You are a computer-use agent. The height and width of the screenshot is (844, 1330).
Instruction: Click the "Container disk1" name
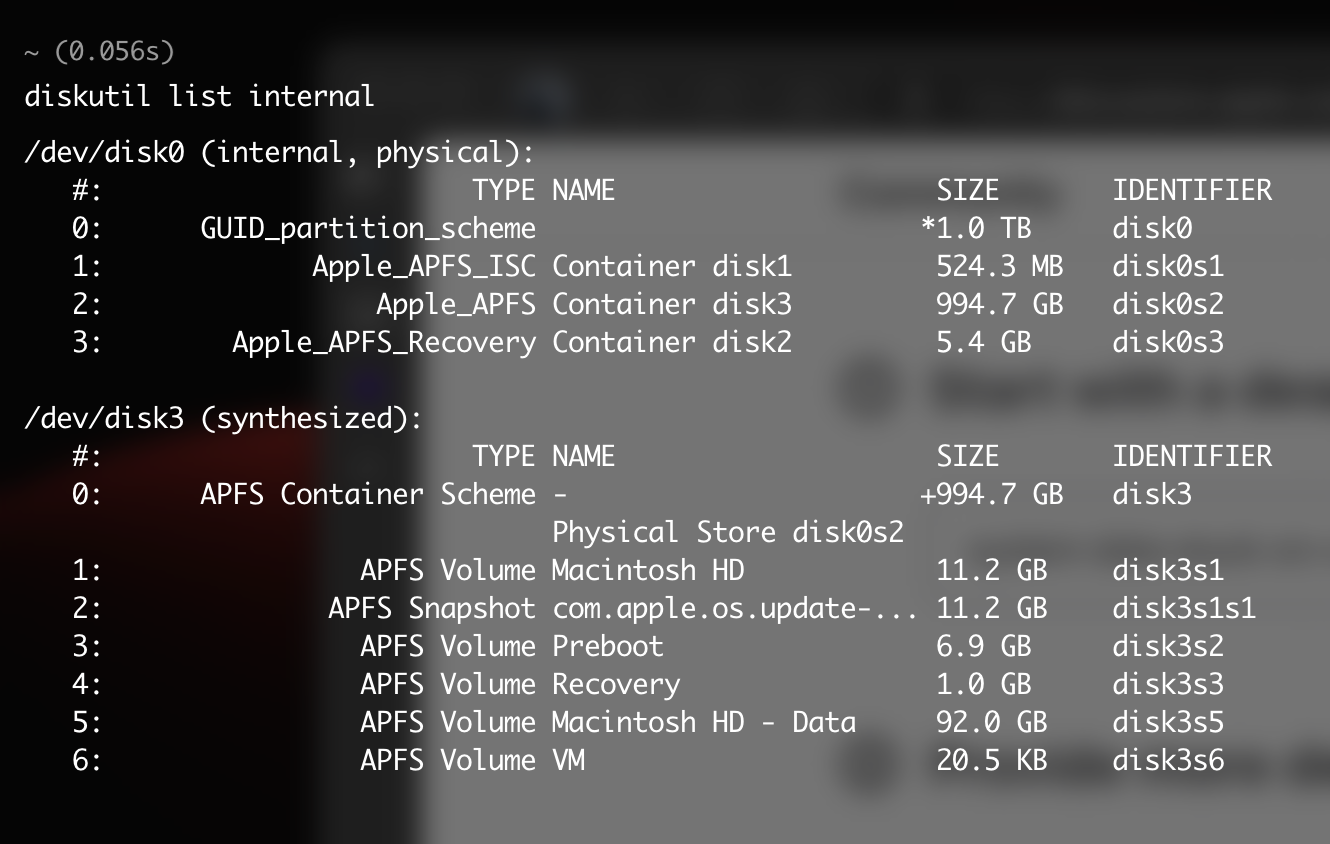click(672, 267)
